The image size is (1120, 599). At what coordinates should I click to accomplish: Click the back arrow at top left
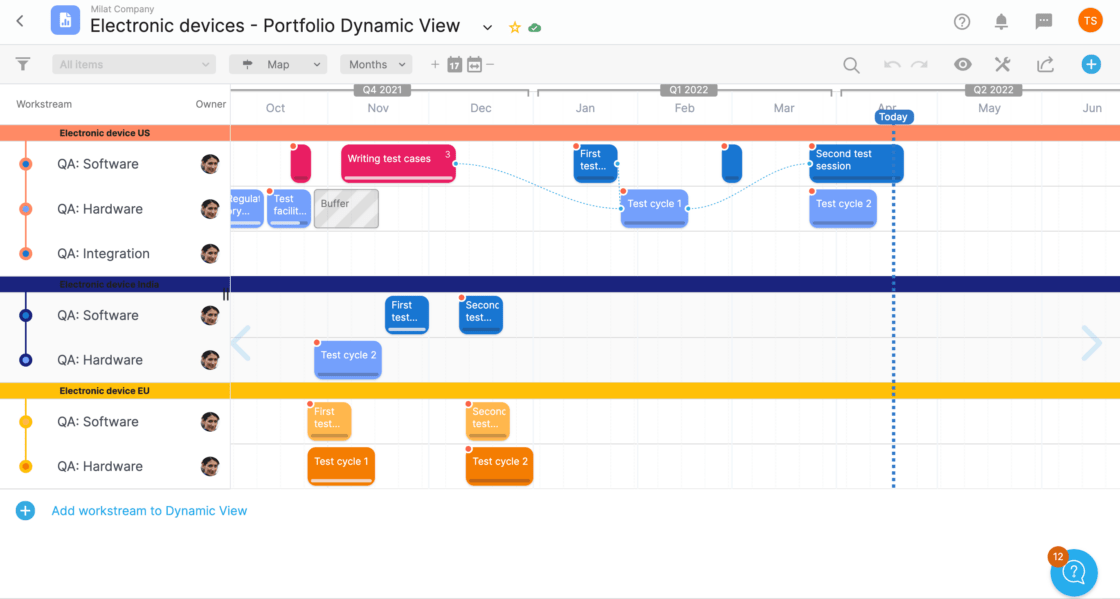[19, 20]
